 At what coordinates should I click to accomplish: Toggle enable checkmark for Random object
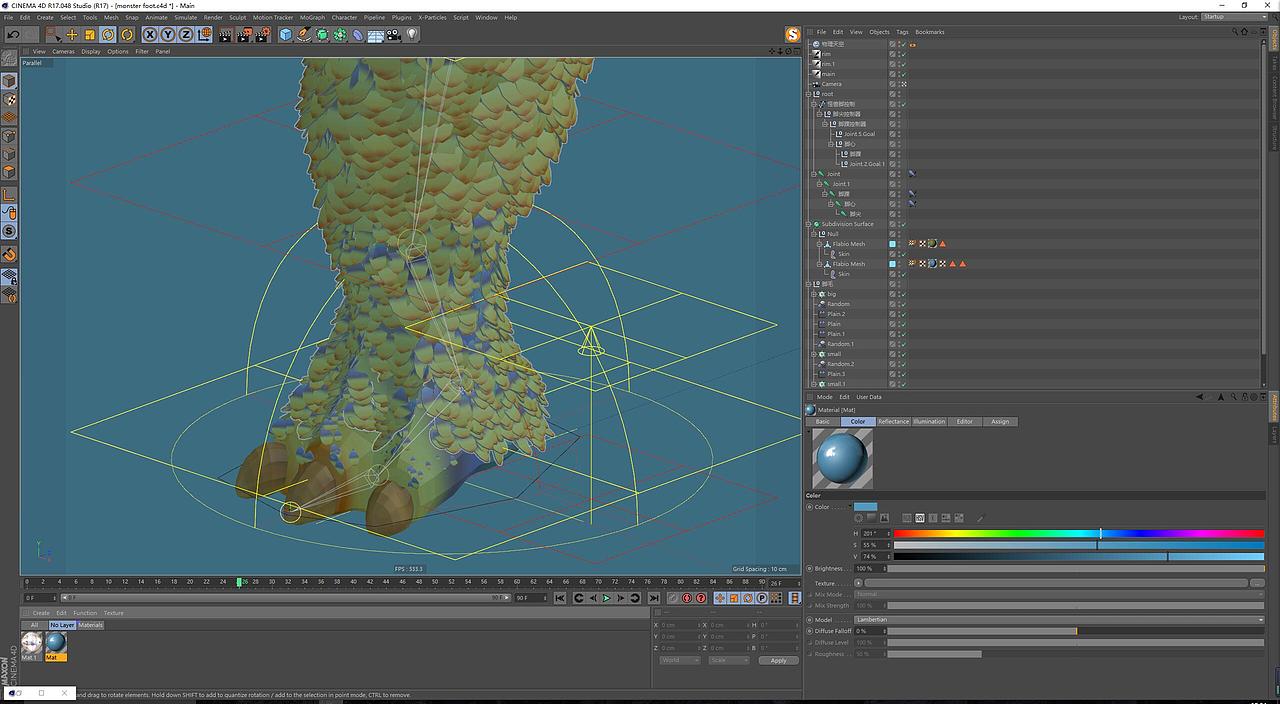(903, 304)
